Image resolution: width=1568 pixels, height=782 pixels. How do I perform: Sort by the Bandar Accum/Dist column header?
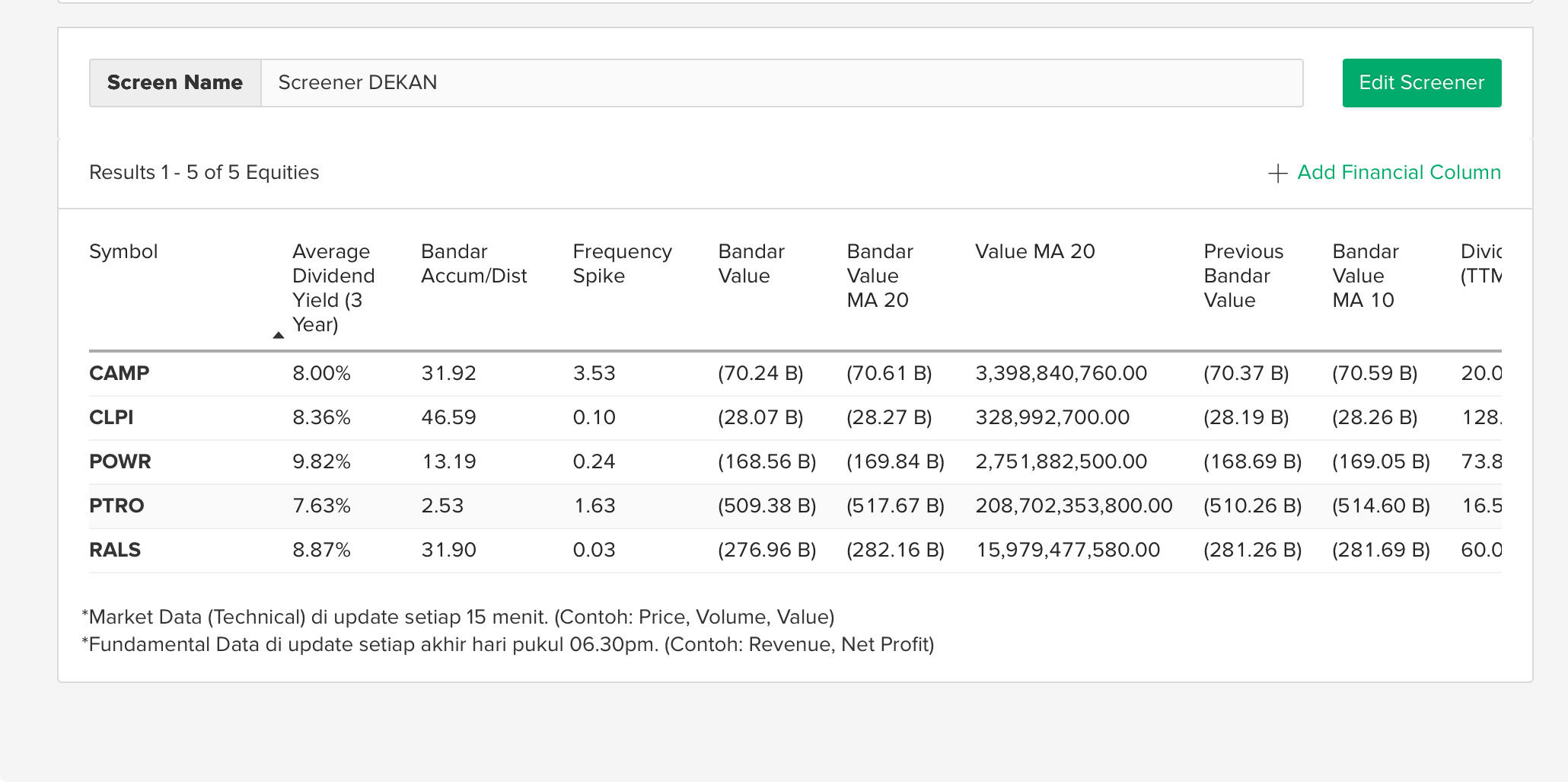point(473,263)
